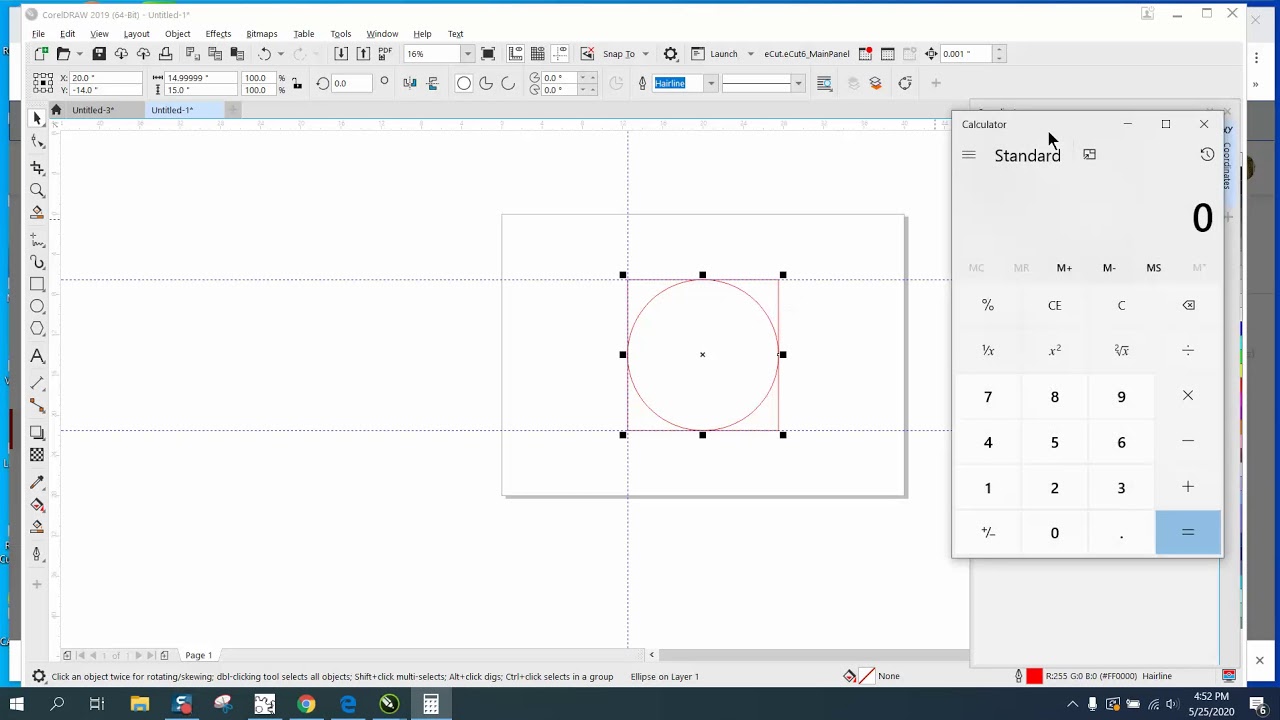Screen dimensions: 1280x720
Task: Expand the Snap To dropdown
Action: tap(645, 54)
